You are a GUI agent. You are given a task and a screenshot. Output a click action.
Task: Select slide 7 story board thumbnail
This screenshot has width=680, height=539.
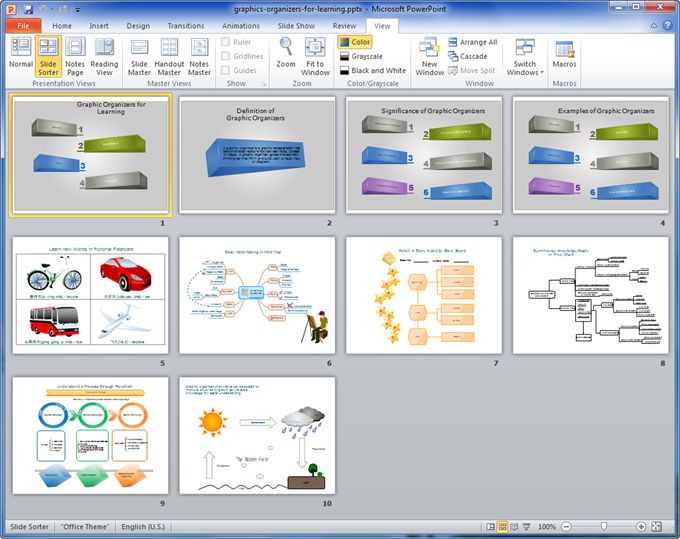pyautogui.click(x=424, y=295)
